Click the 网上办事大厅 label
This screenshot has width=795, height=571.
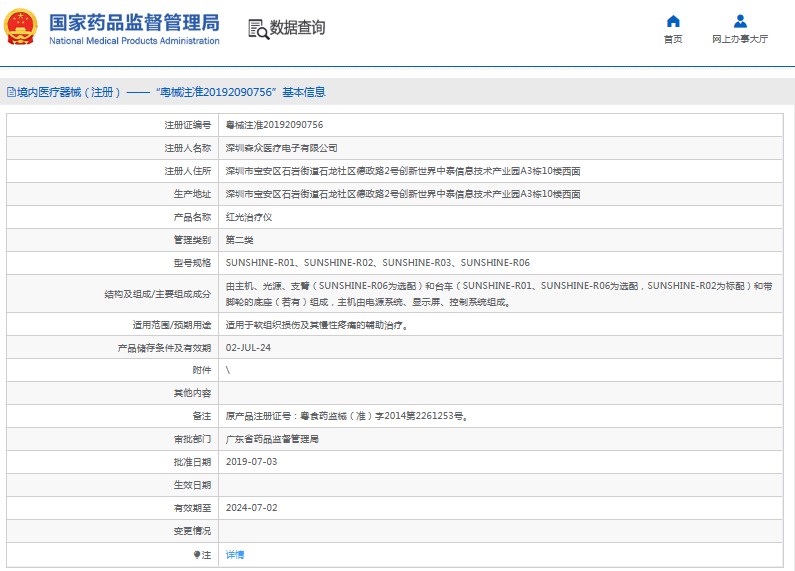point(740,39)
